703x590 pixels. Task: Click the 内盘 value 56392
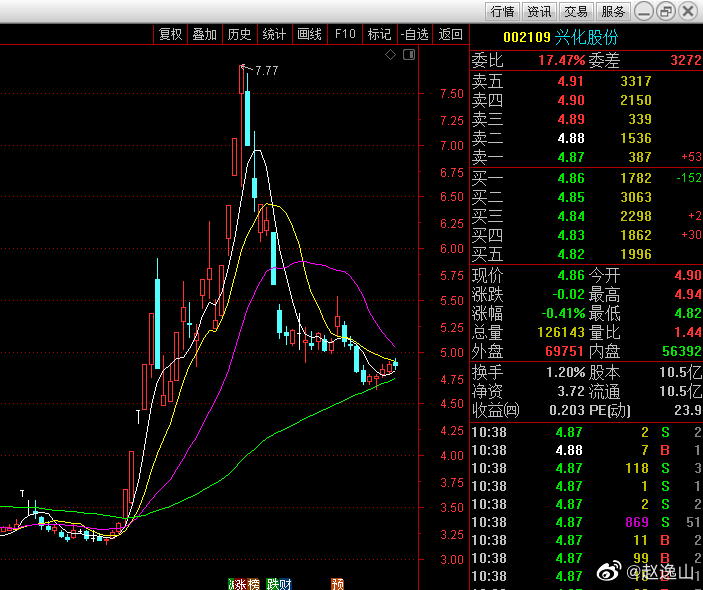pos(681,351)
